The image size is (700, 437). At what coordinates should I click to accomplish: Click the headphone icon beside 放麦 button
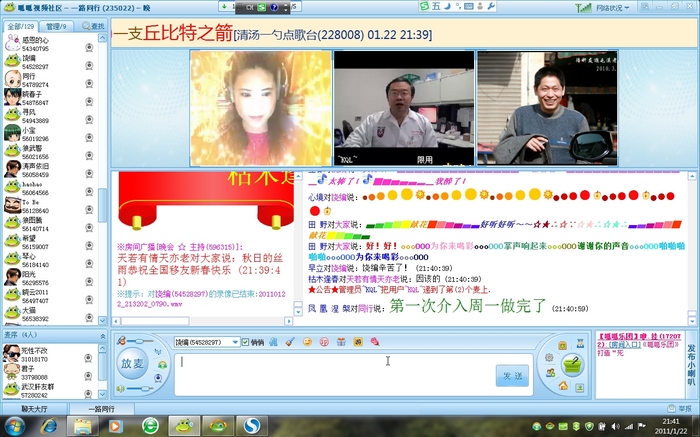pos(162,365)
